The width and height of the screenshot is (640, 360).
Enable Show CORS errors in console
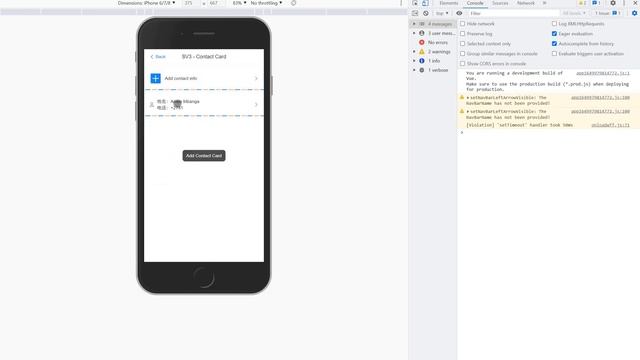(x=462, y=64)
